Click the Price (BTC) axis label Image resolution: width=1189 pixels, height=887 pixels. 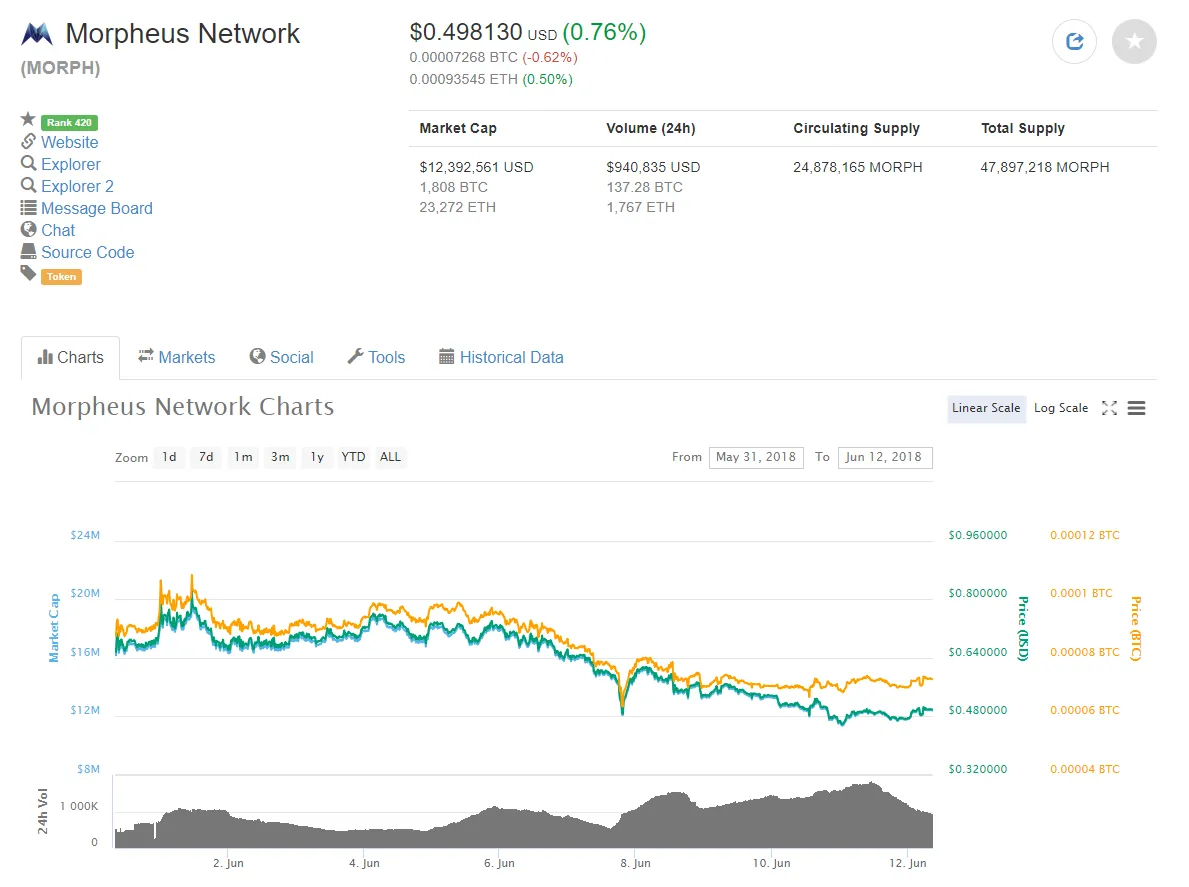1136,628
